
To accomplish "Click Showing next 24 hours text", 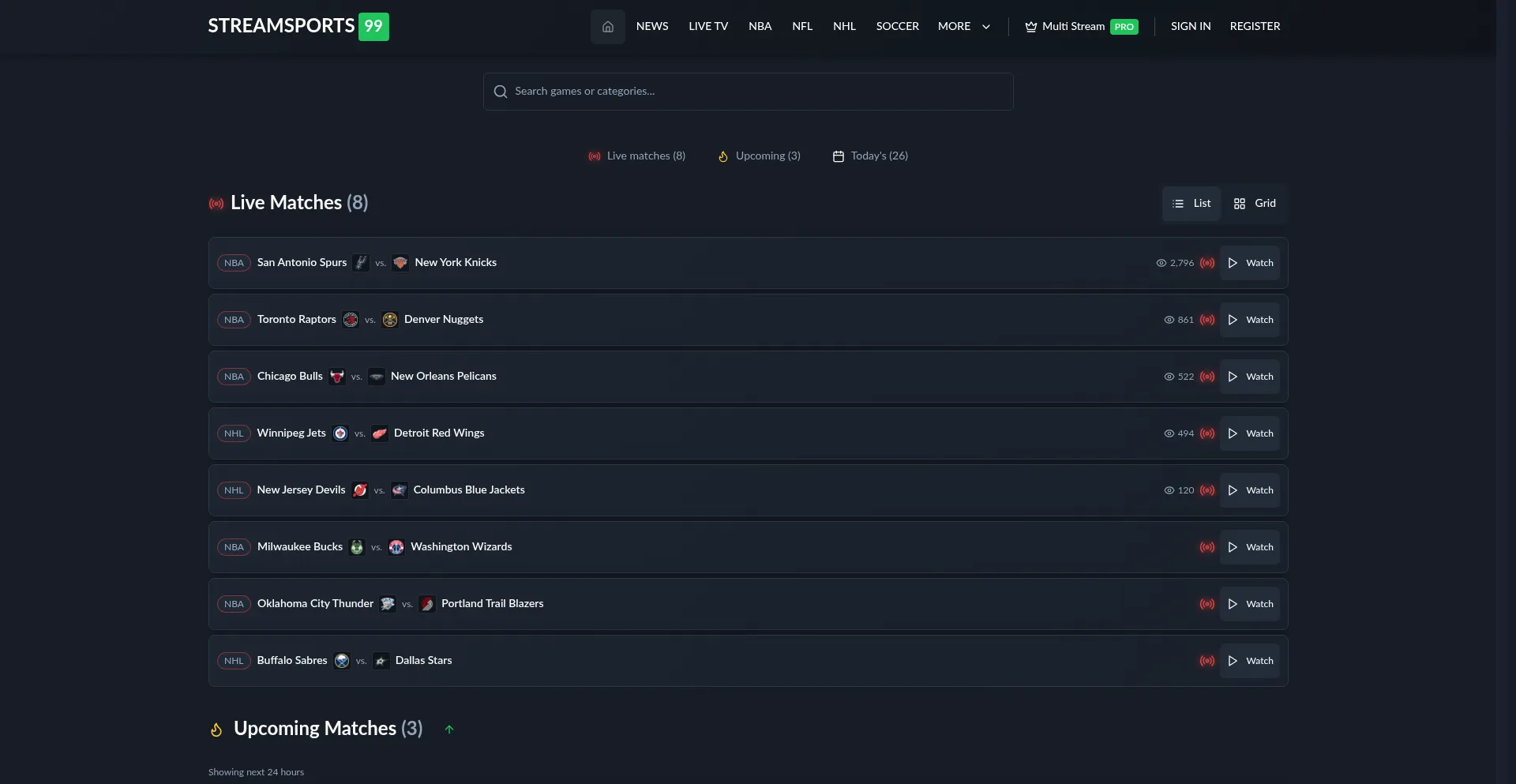I will 256,772.
